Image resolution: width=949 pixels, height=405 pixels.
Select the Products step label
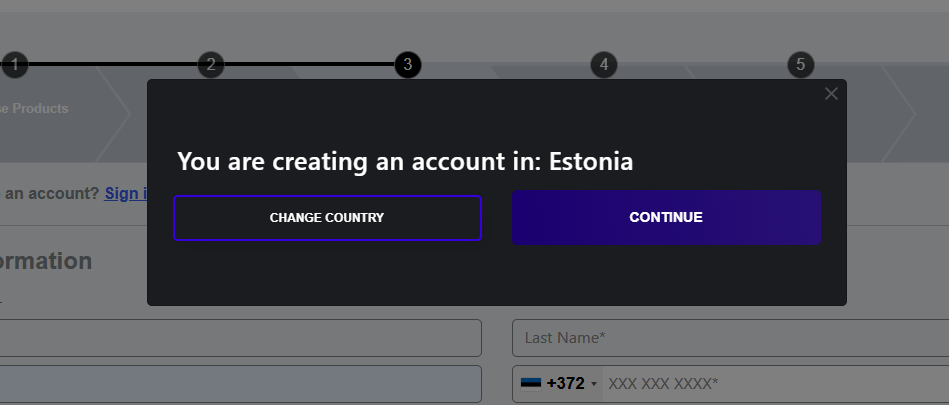(35, 108)
